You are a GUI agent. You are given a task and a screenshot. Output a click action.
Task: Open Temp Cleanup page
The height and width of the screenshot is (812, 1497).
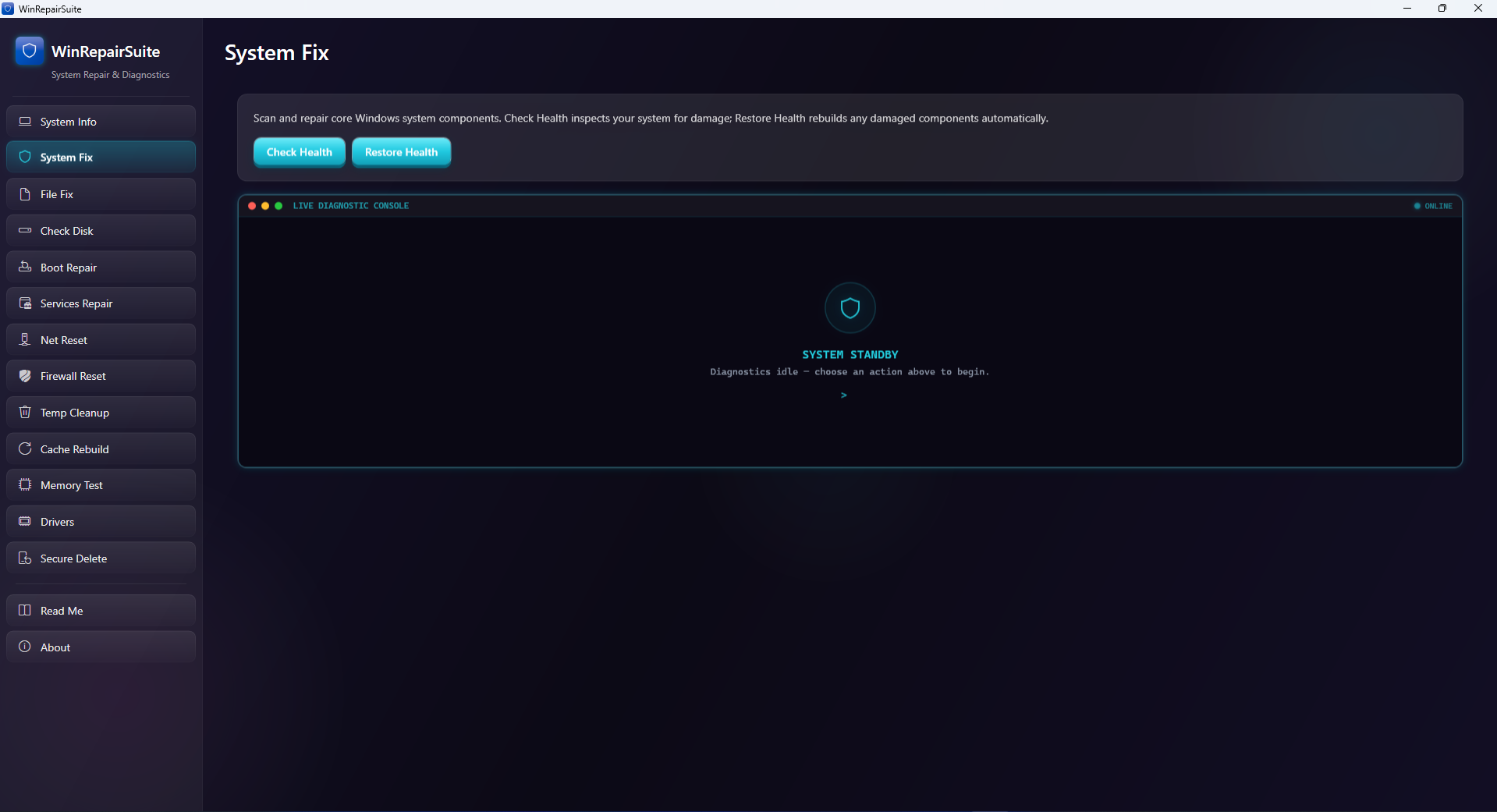click(x=101, y=412)
